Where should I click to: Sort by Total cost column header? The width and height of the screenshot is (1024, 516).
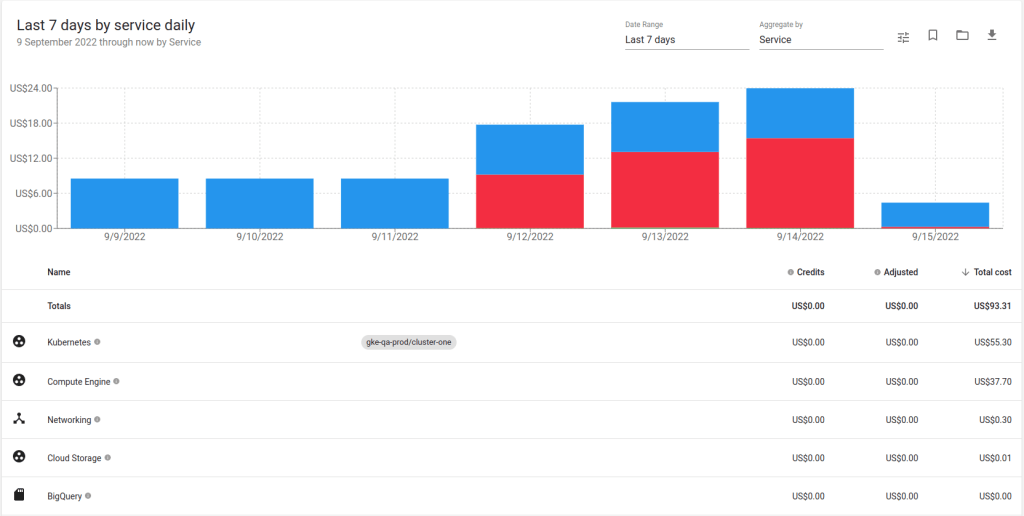click(993, 272)
